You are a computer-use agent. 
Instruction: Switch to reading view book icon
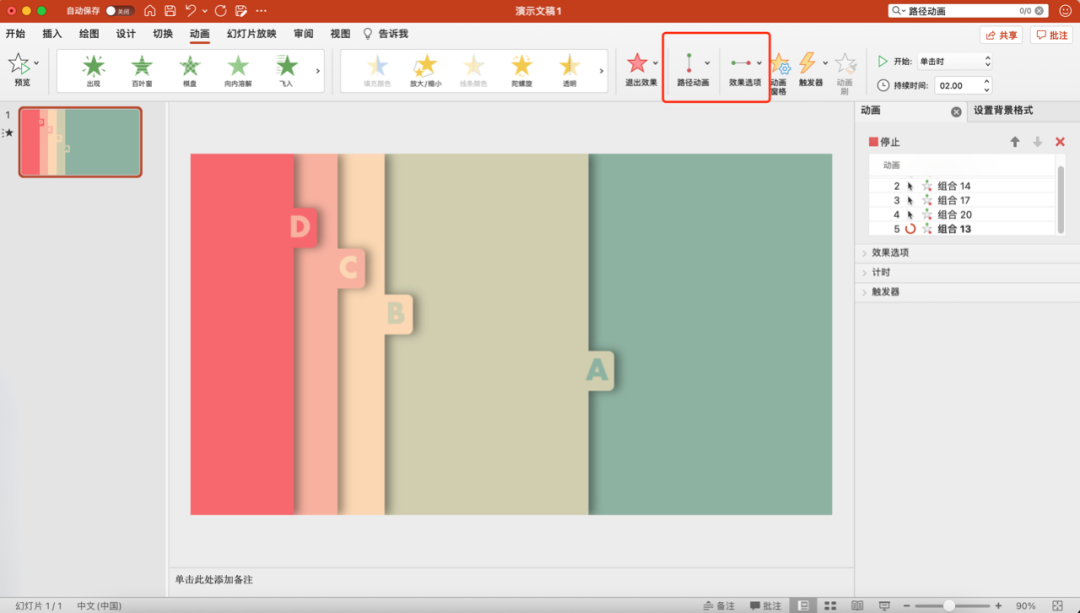(x=858, y=605)
